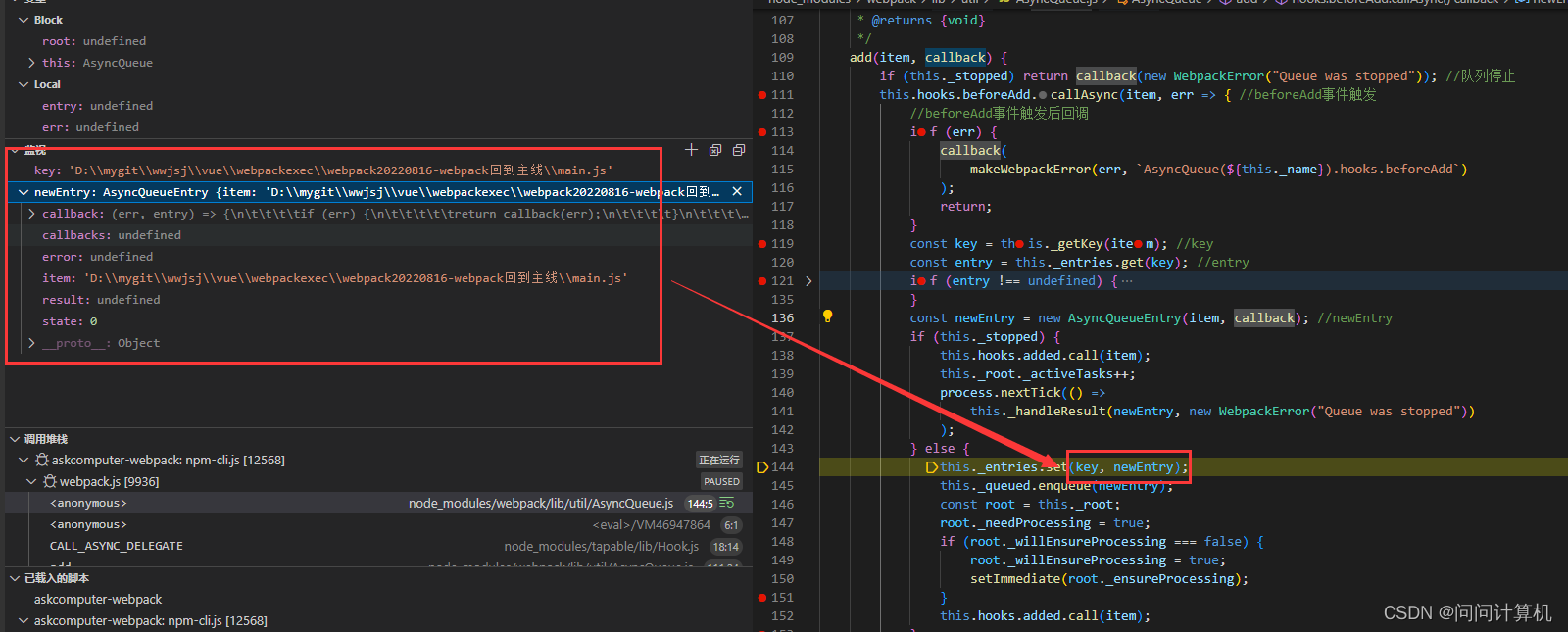The width and height of the screenshot is (1568, 632).
Task: Select 'err: undefined' variable
Action: (90, 127)
